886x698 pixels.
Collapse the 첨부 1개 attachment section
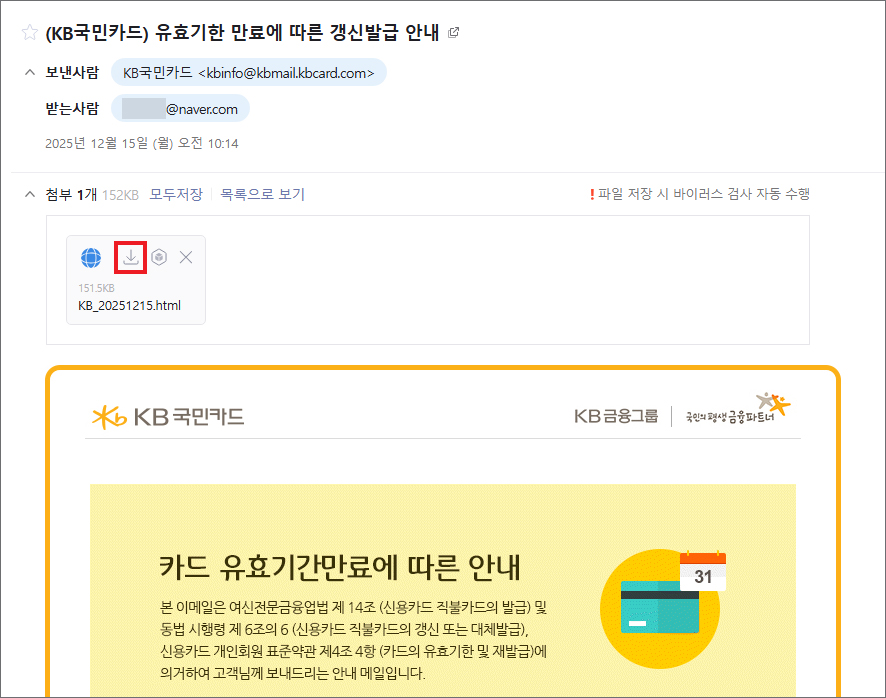[28, 194]
